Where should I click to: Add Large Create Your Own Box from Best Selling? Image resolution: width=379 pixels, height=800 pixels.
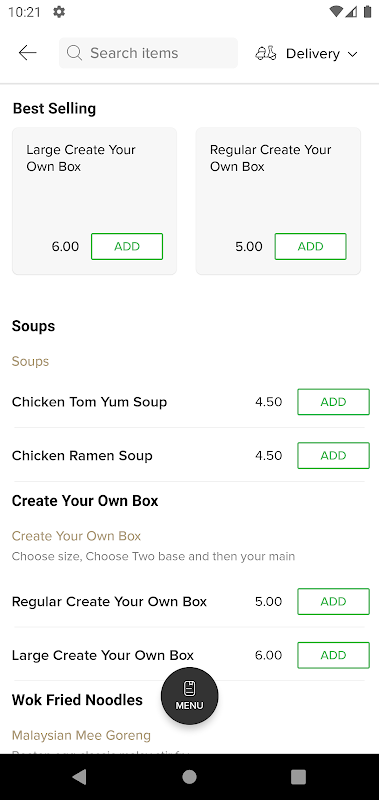pyautogui.click(x=127, y=246)
